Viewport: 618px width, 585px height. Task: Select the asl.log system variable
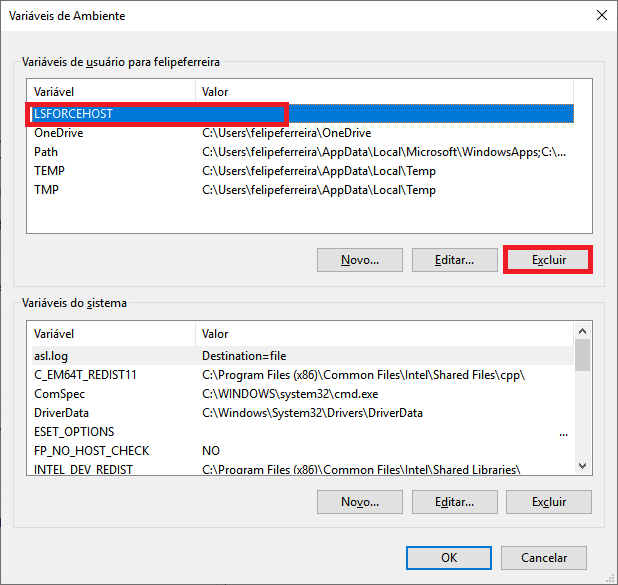[x=302, y=356]
